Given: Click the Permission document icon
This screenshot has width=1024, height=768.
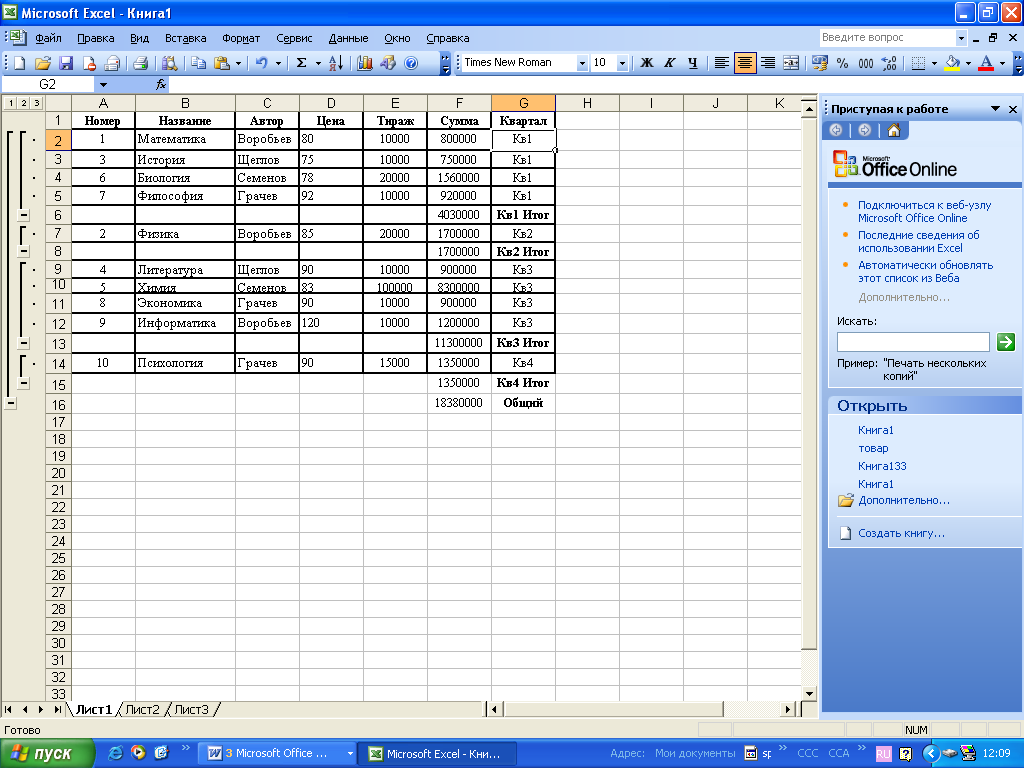Looking at the screenshot, I should coord(89,63).
